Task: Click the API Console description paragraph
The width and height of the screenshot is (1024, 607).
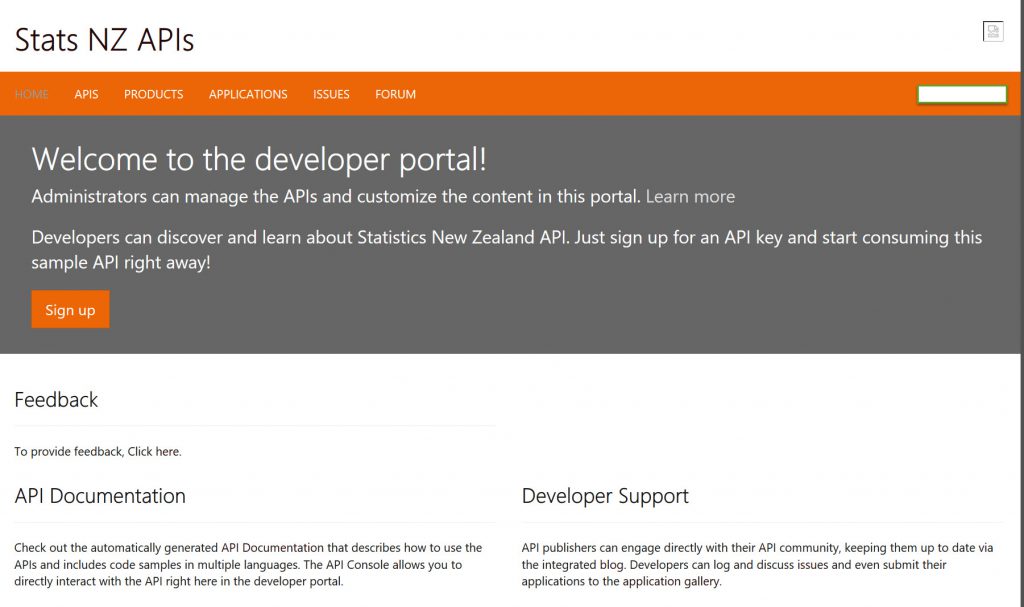Action: click(248, 564)
